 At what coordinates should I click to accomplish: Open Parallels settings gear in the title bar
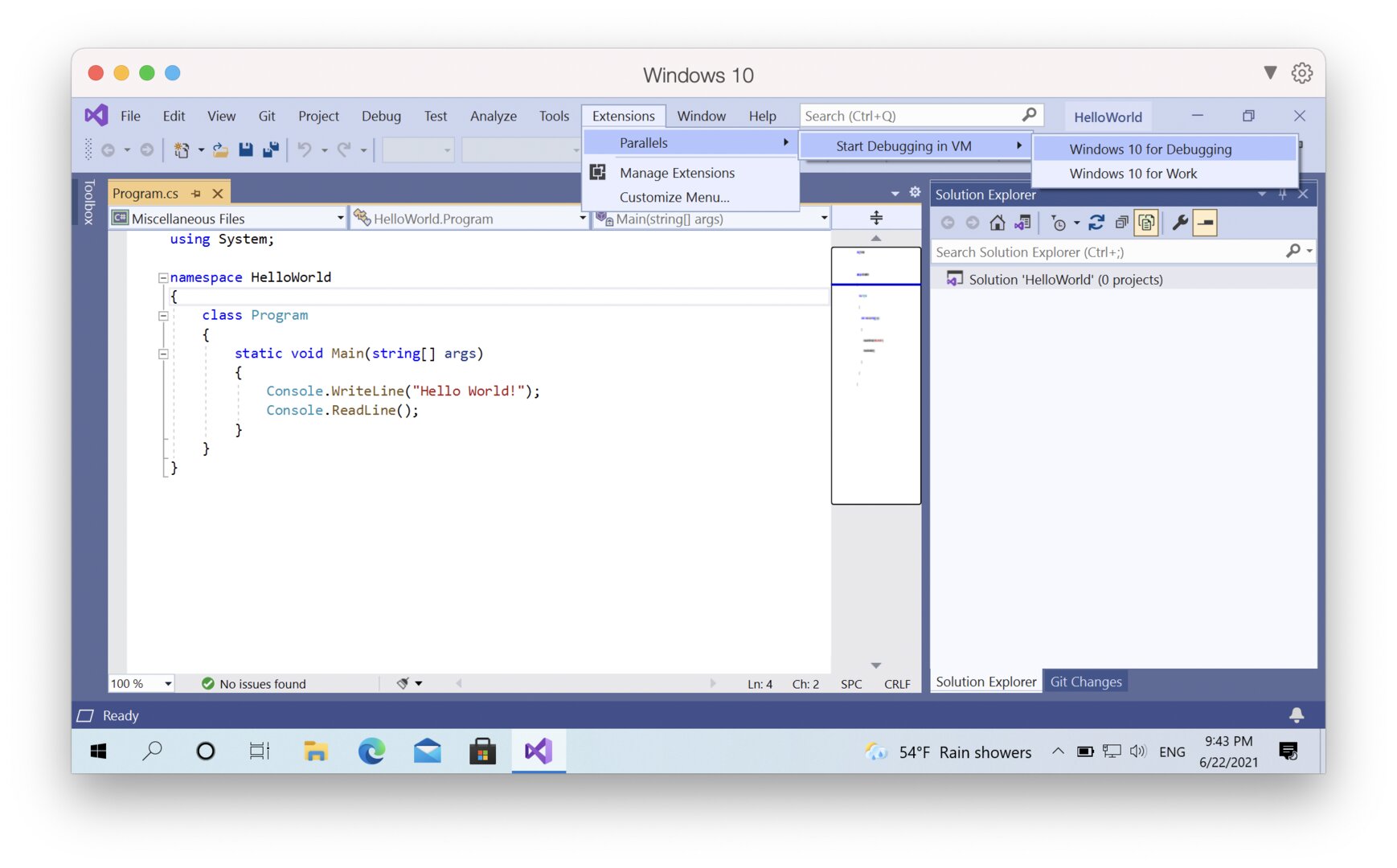pos(1302,73)
